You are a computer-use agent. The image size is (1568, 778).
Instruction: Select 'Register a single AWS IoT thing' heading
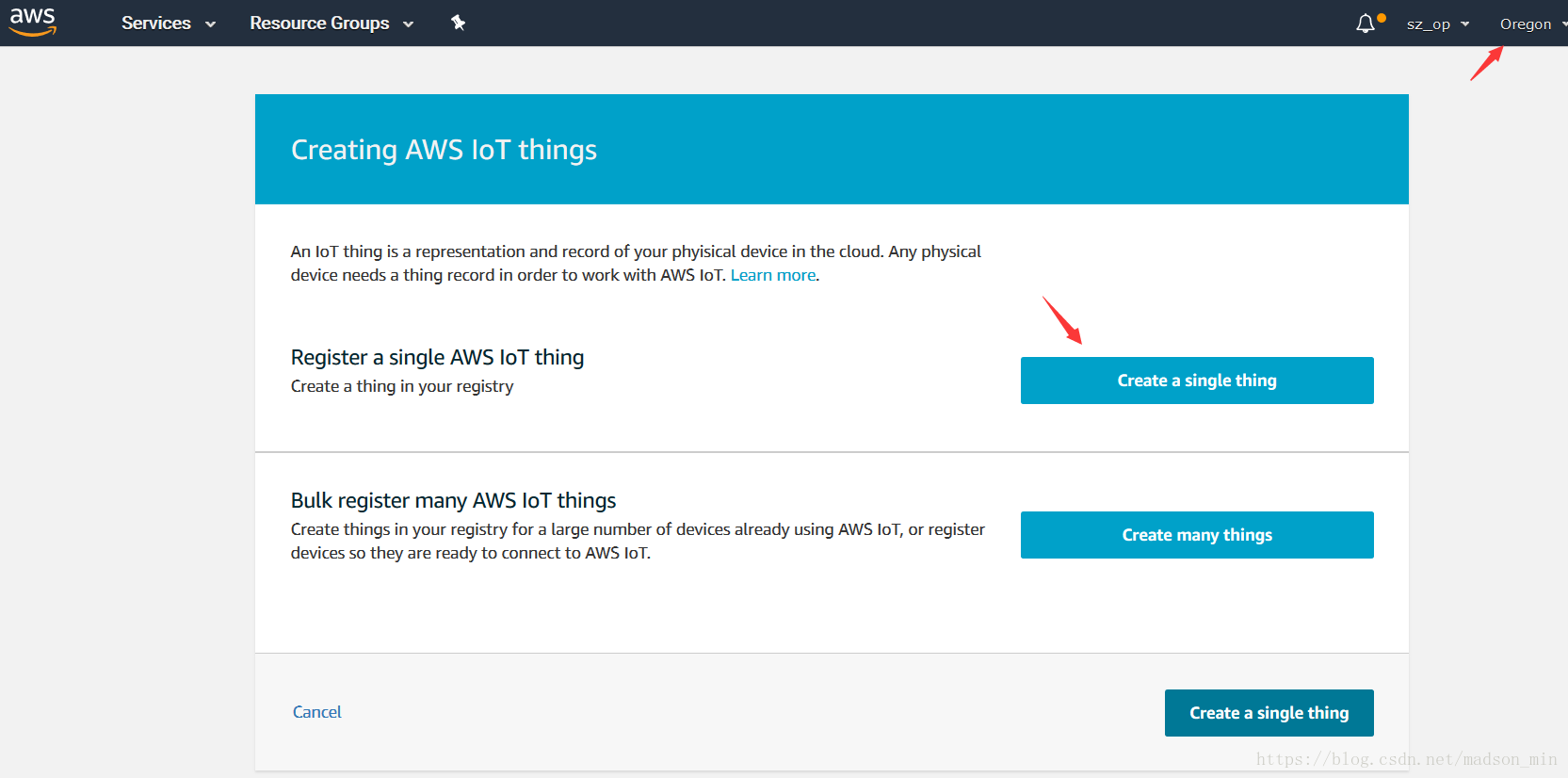click(x=437, y=358)
